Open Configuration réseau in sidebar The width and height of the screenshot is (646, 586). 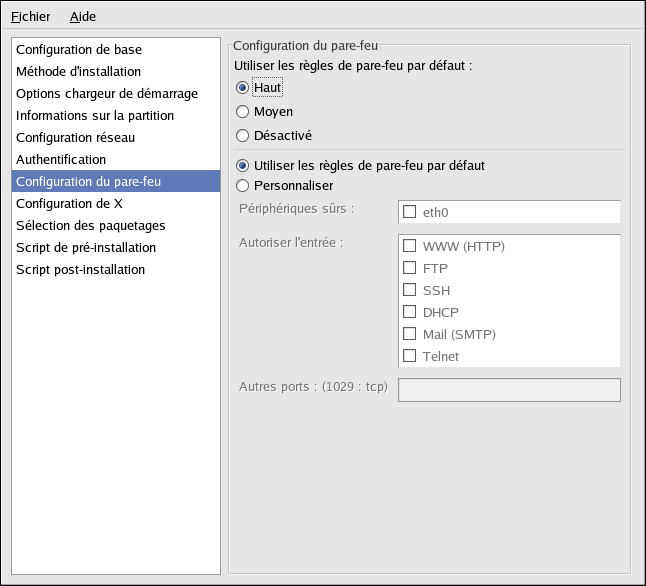(x=116, y=137)
